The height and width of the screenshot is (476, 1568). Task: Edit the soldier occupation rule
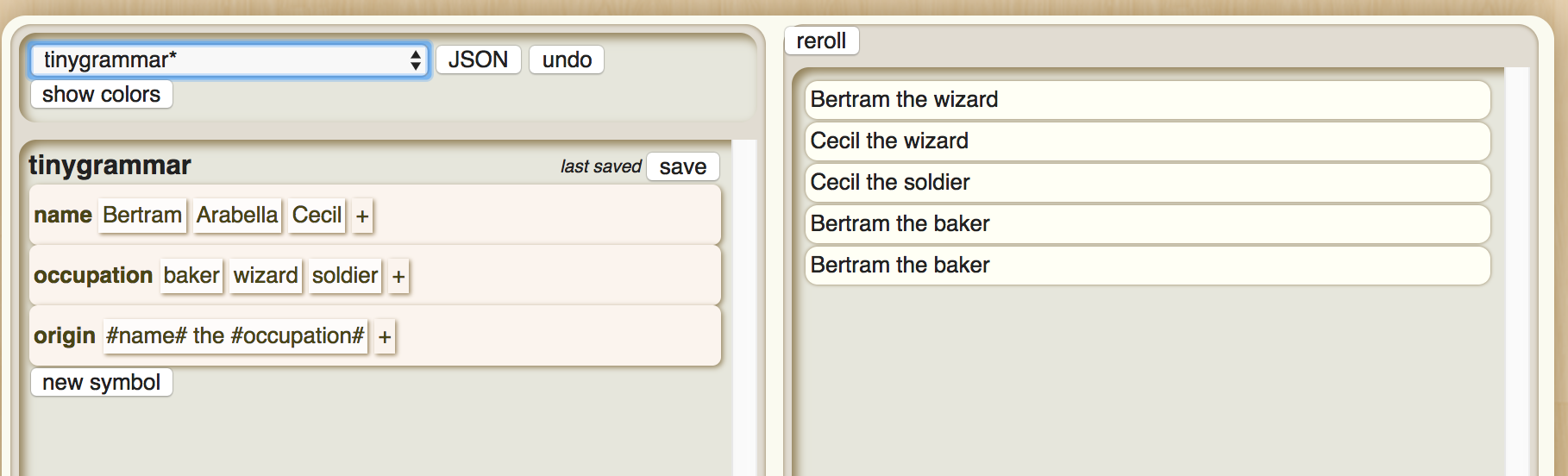[345, 275]
